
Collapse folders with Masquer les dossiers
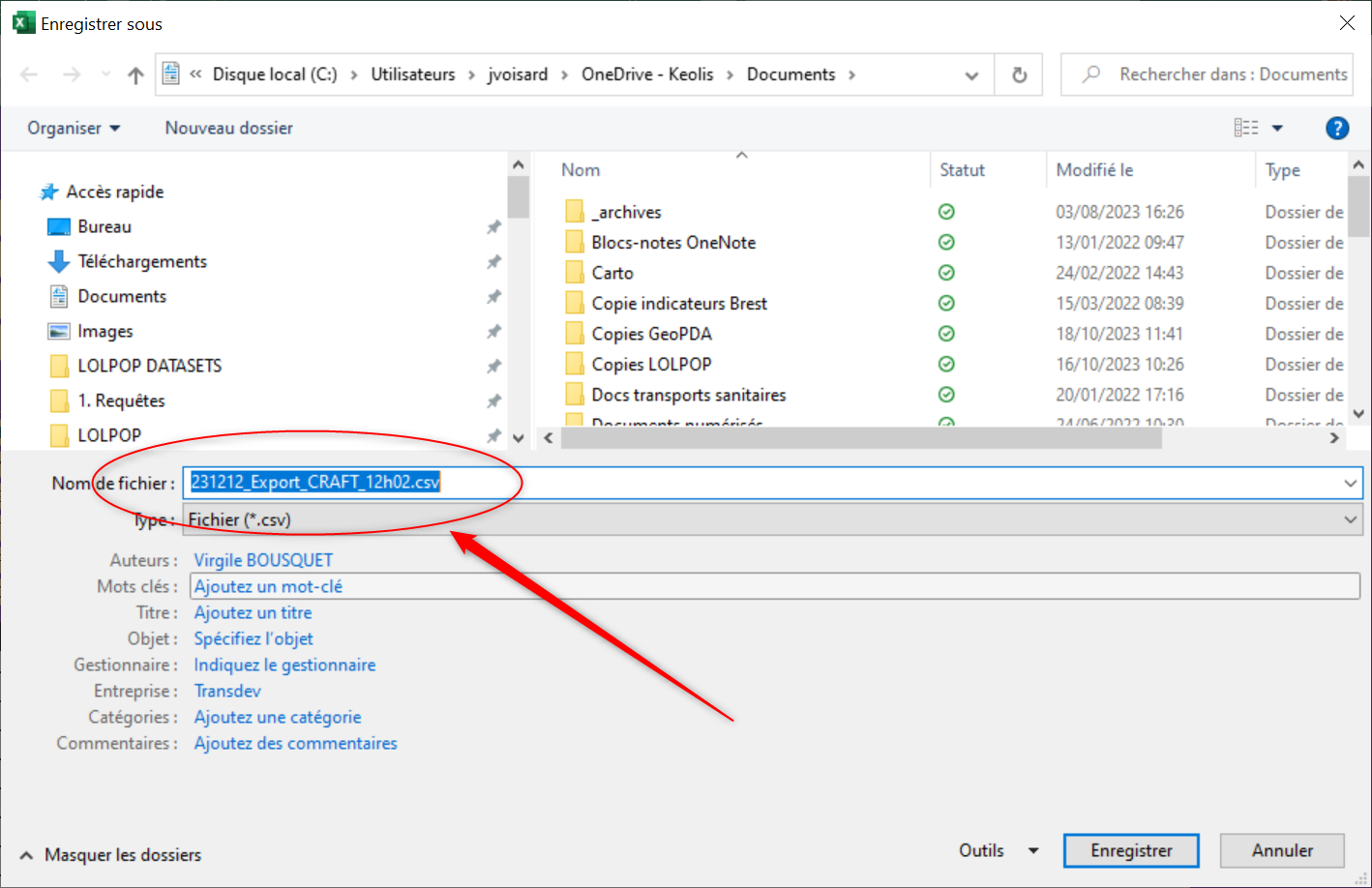point(110,855)
